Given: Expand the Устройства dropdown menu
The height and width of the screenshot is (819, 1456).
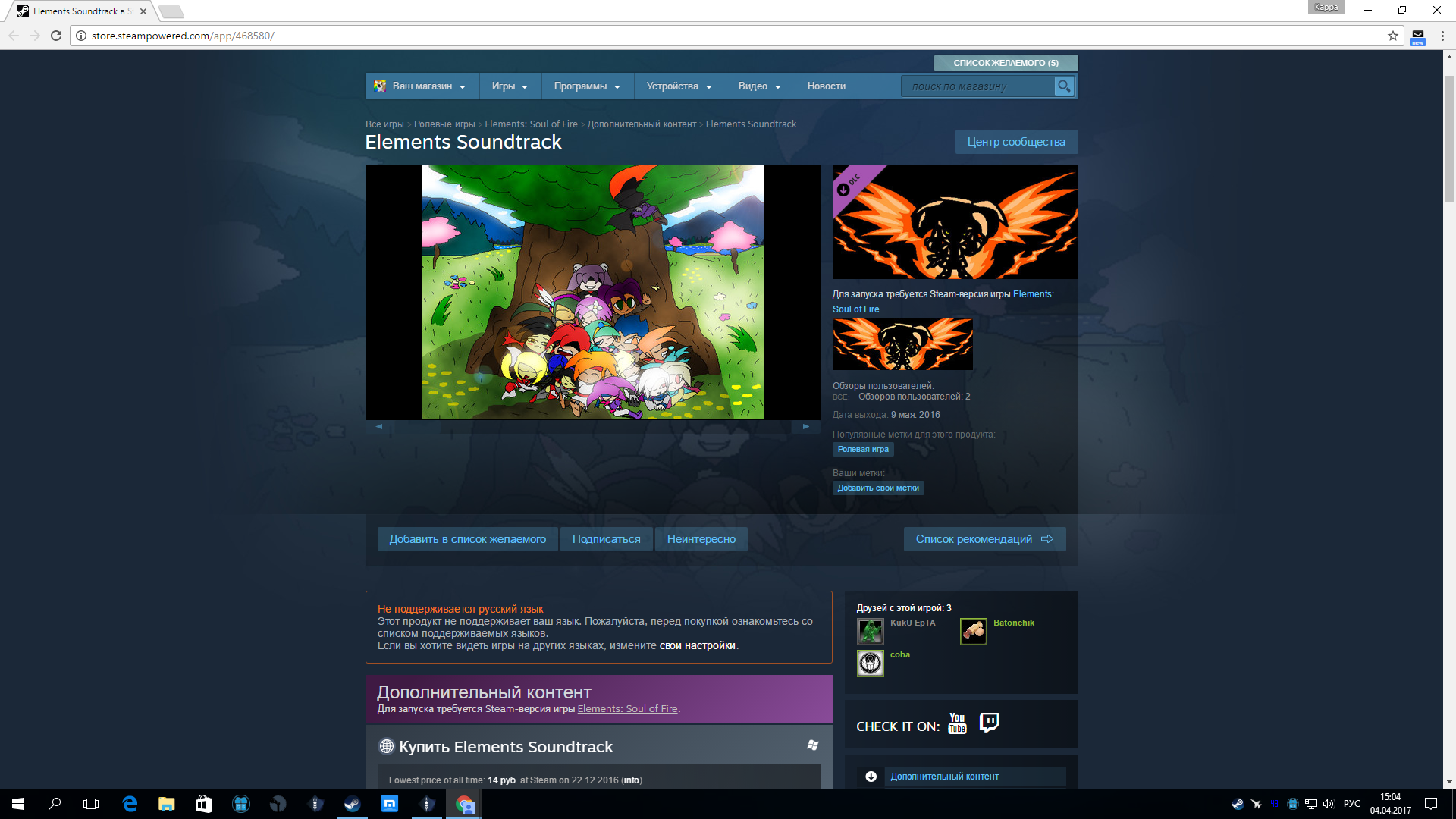Looking at the screenshot, I should click(679, 86).
